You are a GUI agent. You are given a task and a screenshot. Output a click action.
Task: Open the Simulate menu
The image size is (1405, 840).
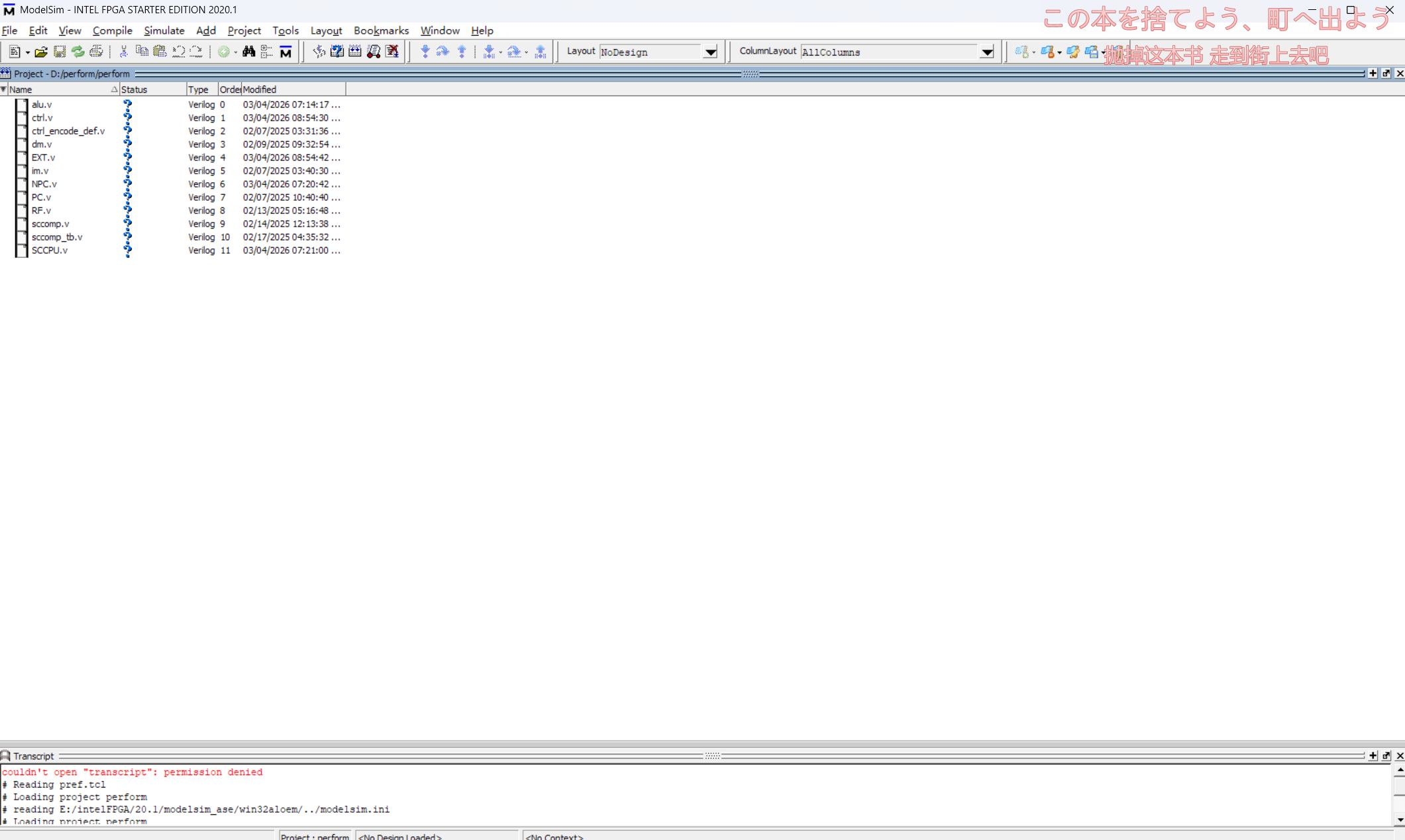click(x=164, y=30)
